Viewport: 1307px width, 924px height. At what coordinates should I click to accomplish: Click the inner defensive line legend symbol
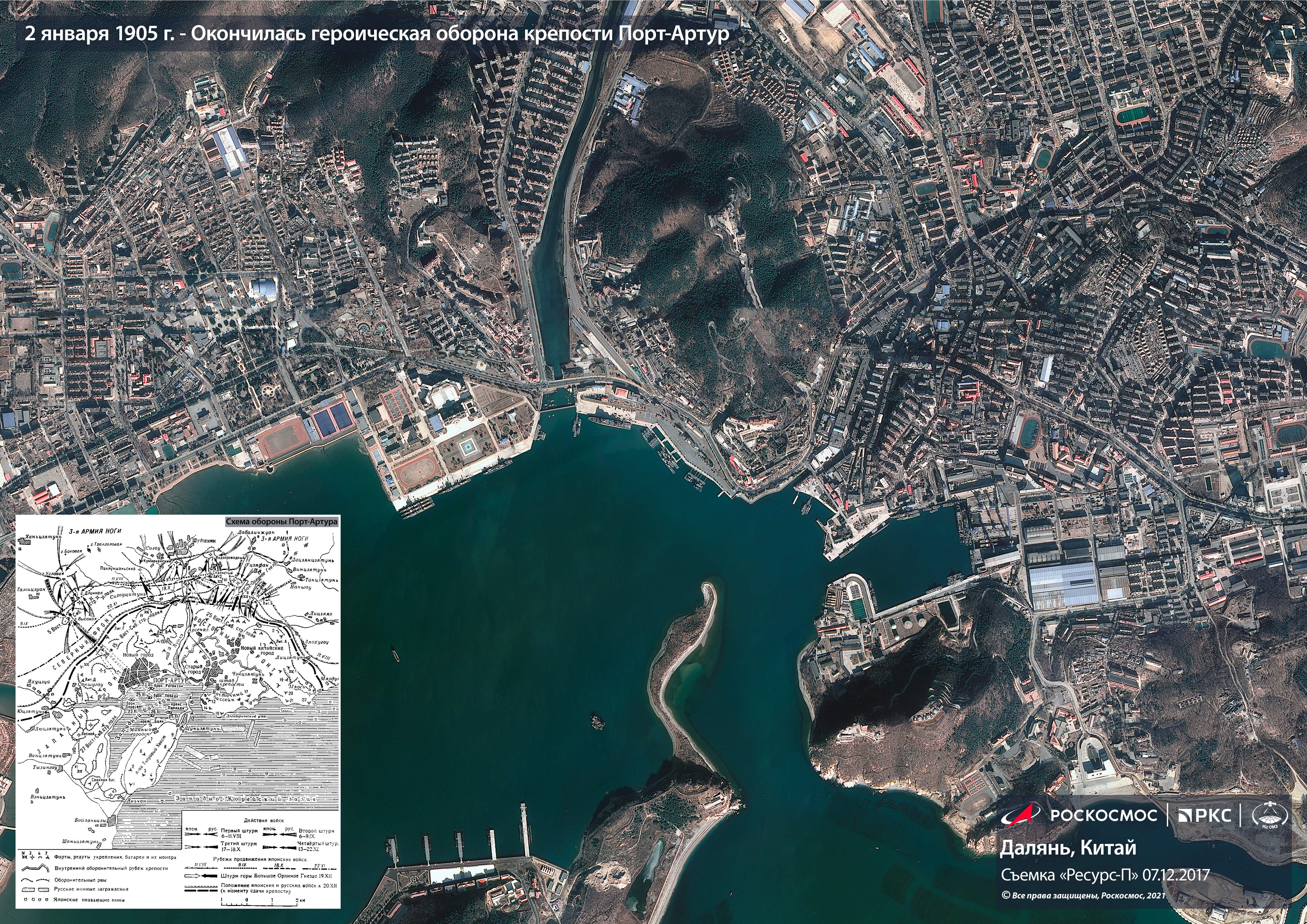point(35,868)
